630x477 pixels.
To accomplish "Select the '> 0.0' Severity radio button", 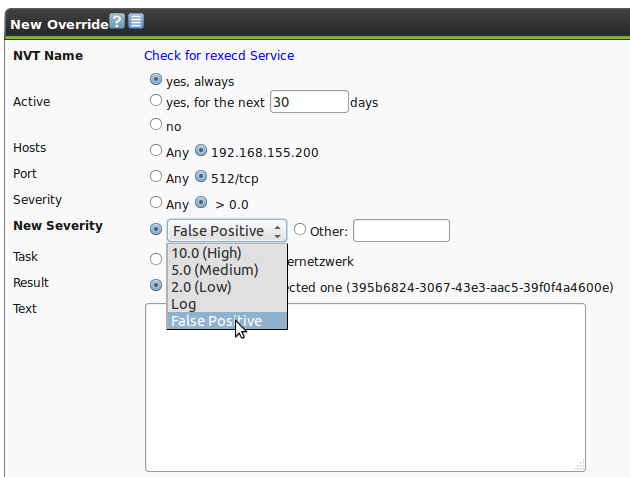I will (201, 203).
